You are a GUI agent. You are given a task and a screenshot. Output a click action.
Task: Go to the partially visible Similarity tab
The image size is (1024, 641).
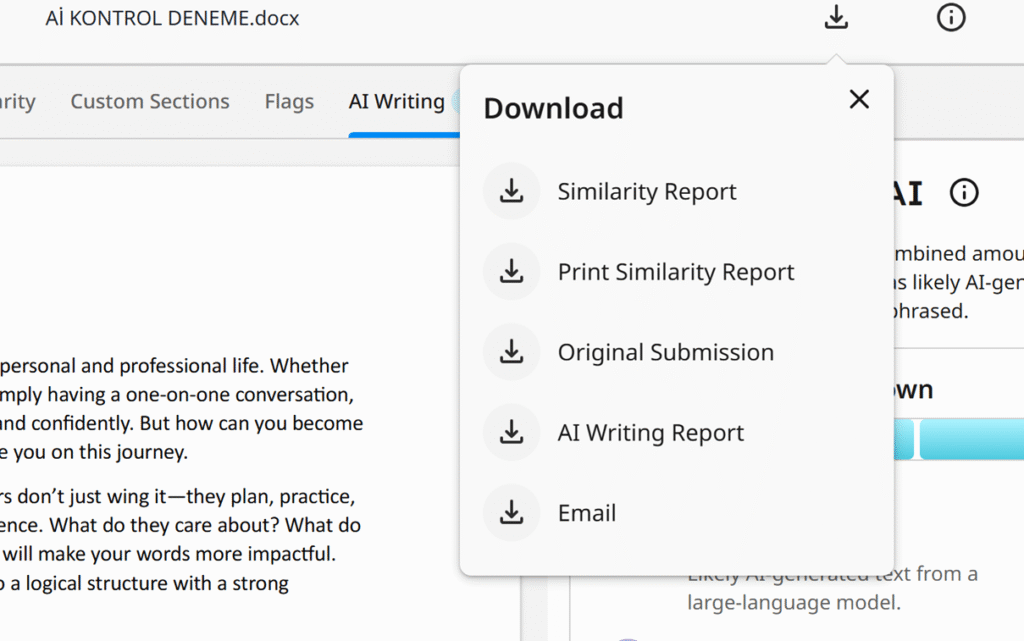pos(18,101)
